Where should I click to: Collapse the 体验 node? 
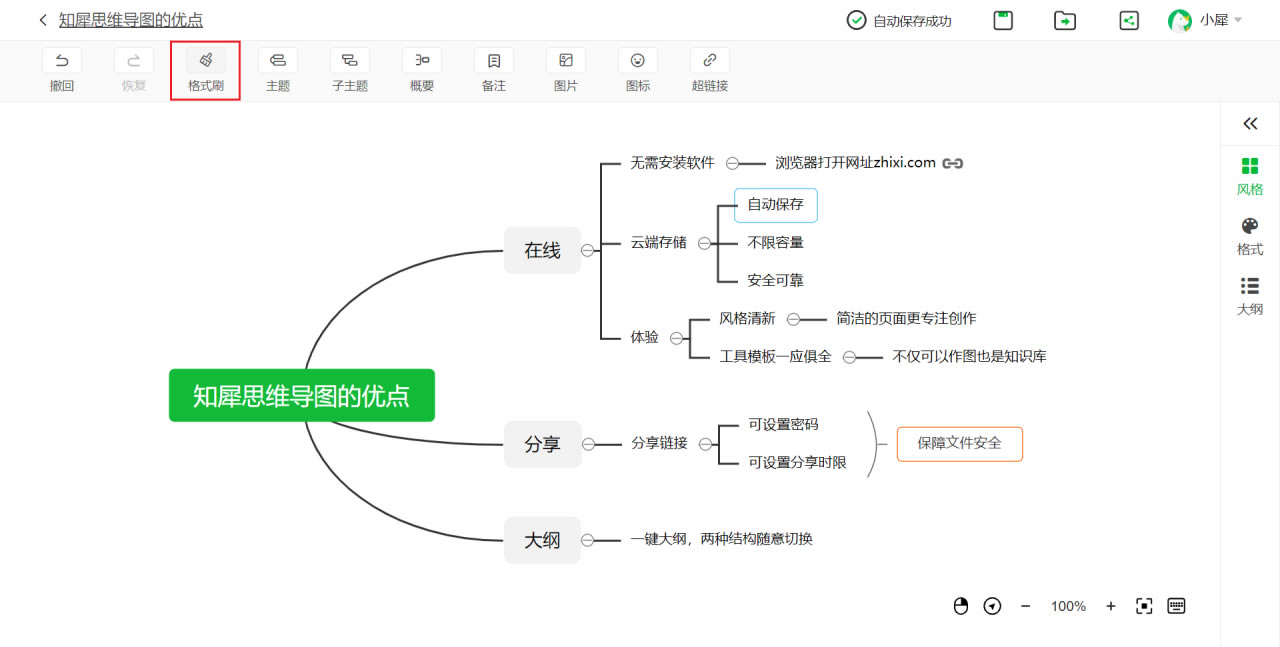pyautogui.click(x=677, y=338)
